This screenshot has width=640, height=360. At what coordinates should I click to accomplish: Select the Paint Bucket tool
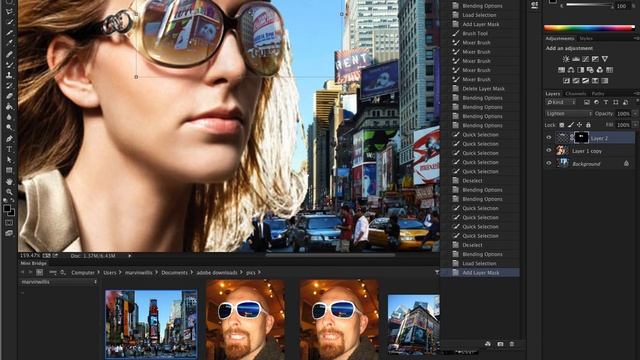tap(9, 107)
